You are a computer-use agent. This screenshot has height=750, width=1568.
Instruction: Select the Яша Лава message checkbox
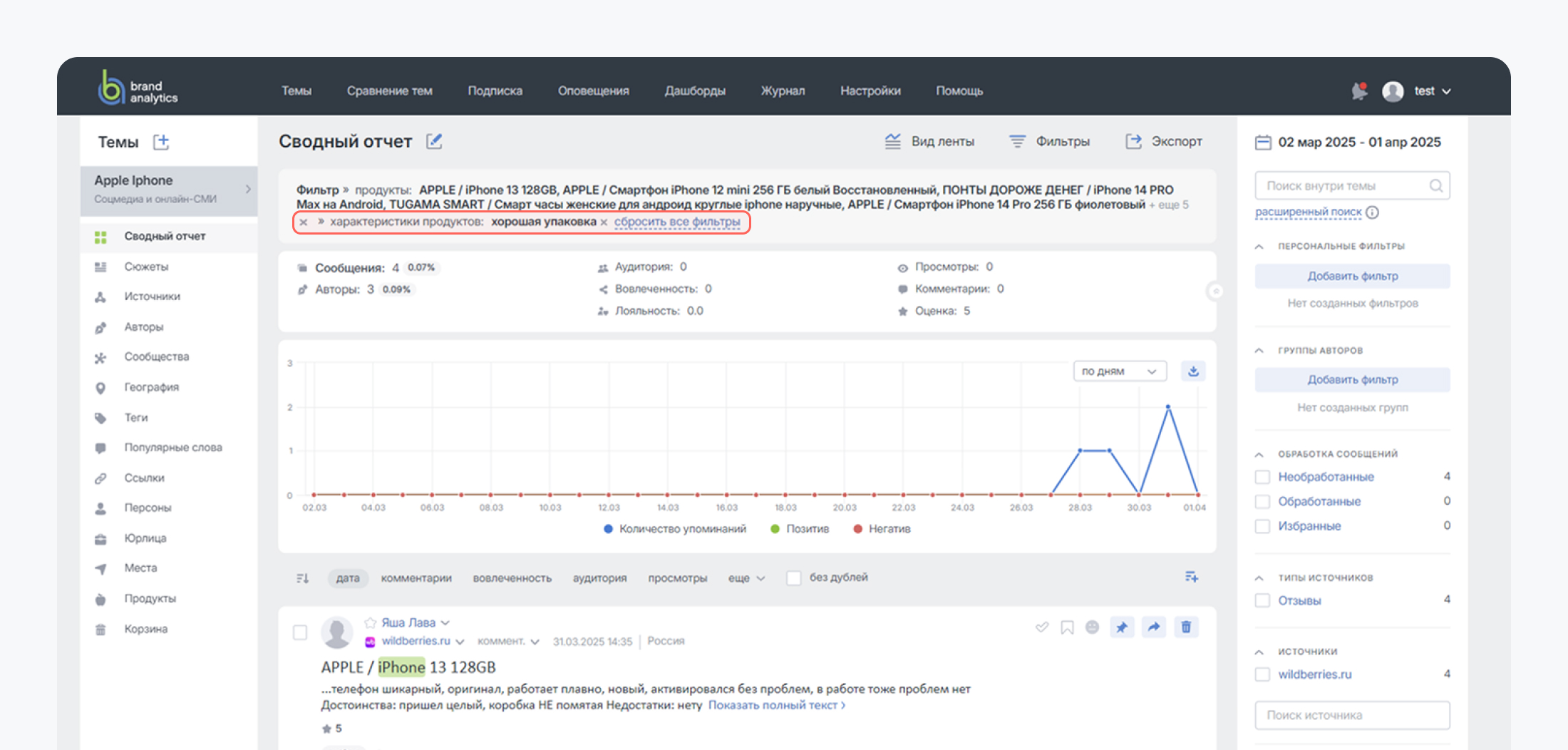click(300, 632)
